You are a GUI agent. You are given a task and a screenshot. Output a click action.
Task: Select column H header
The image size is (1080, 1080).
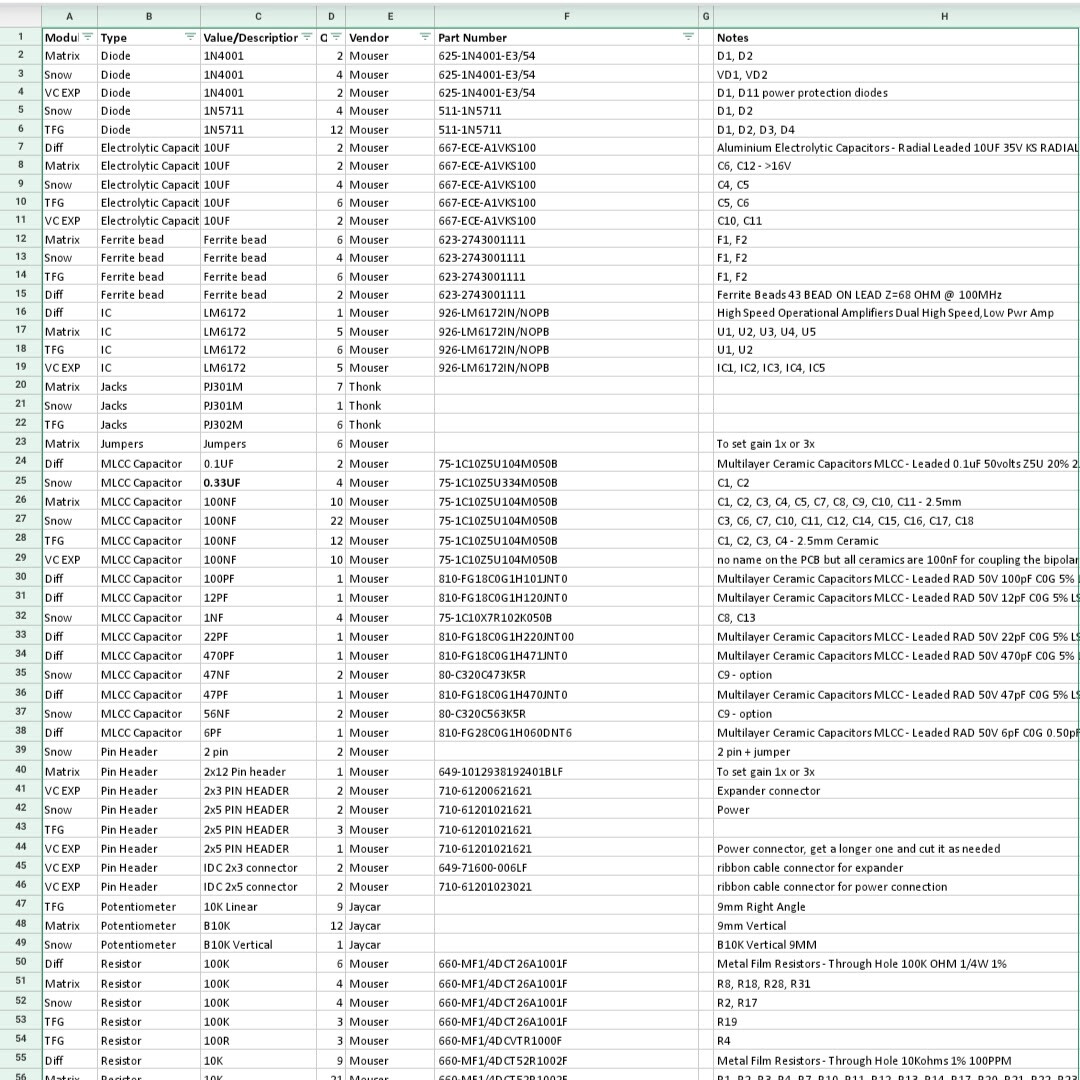click(x=944, y=17)
